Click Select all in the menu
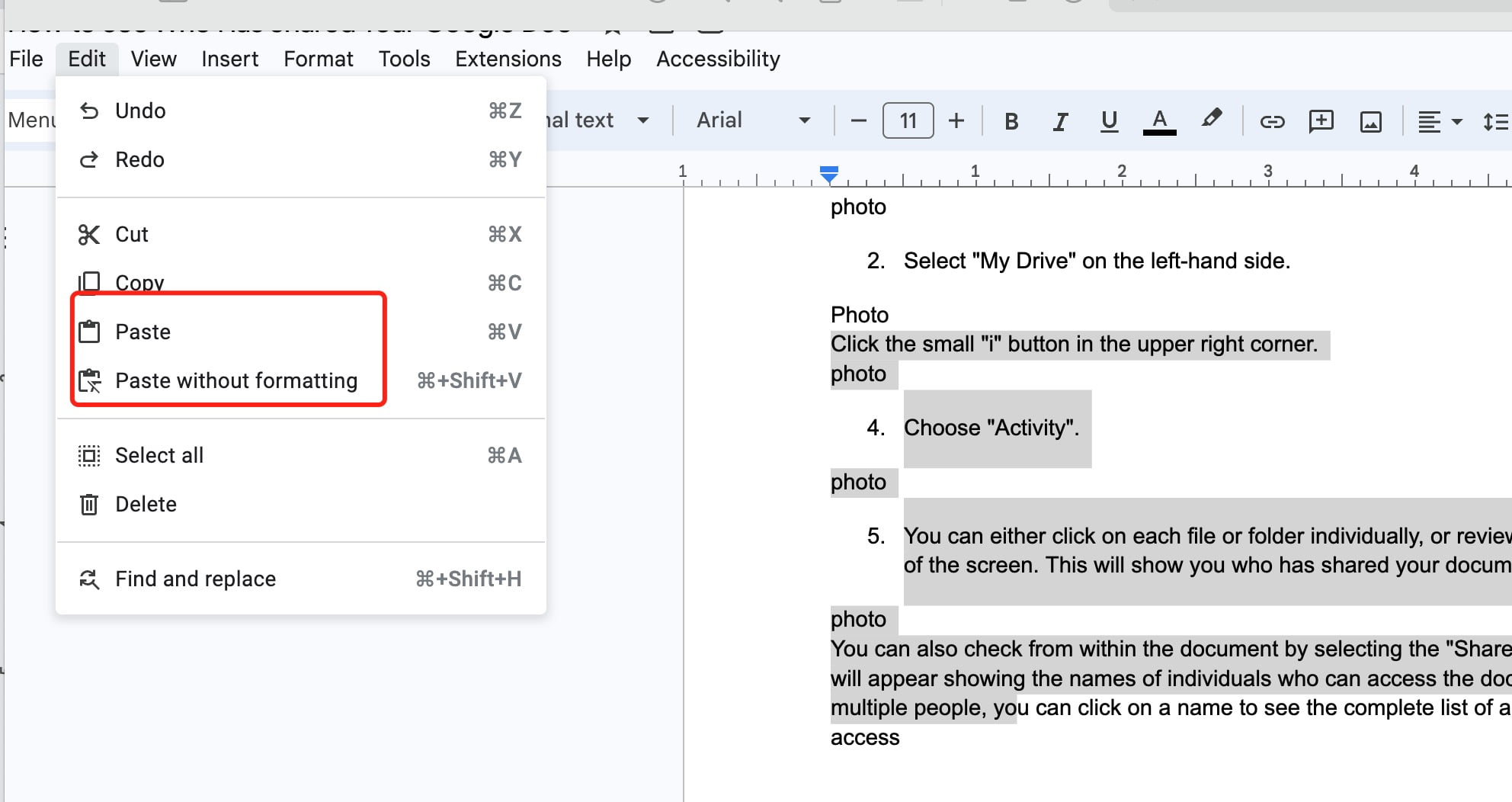This screenshot has height=802, width=1512. coord(300,456)
